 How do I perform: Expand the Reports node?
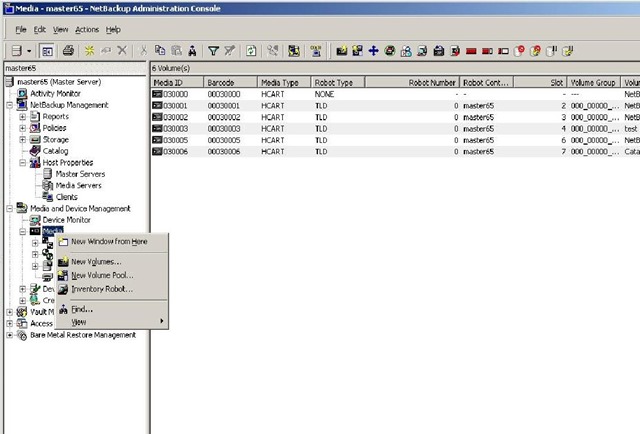click(22, 117)
